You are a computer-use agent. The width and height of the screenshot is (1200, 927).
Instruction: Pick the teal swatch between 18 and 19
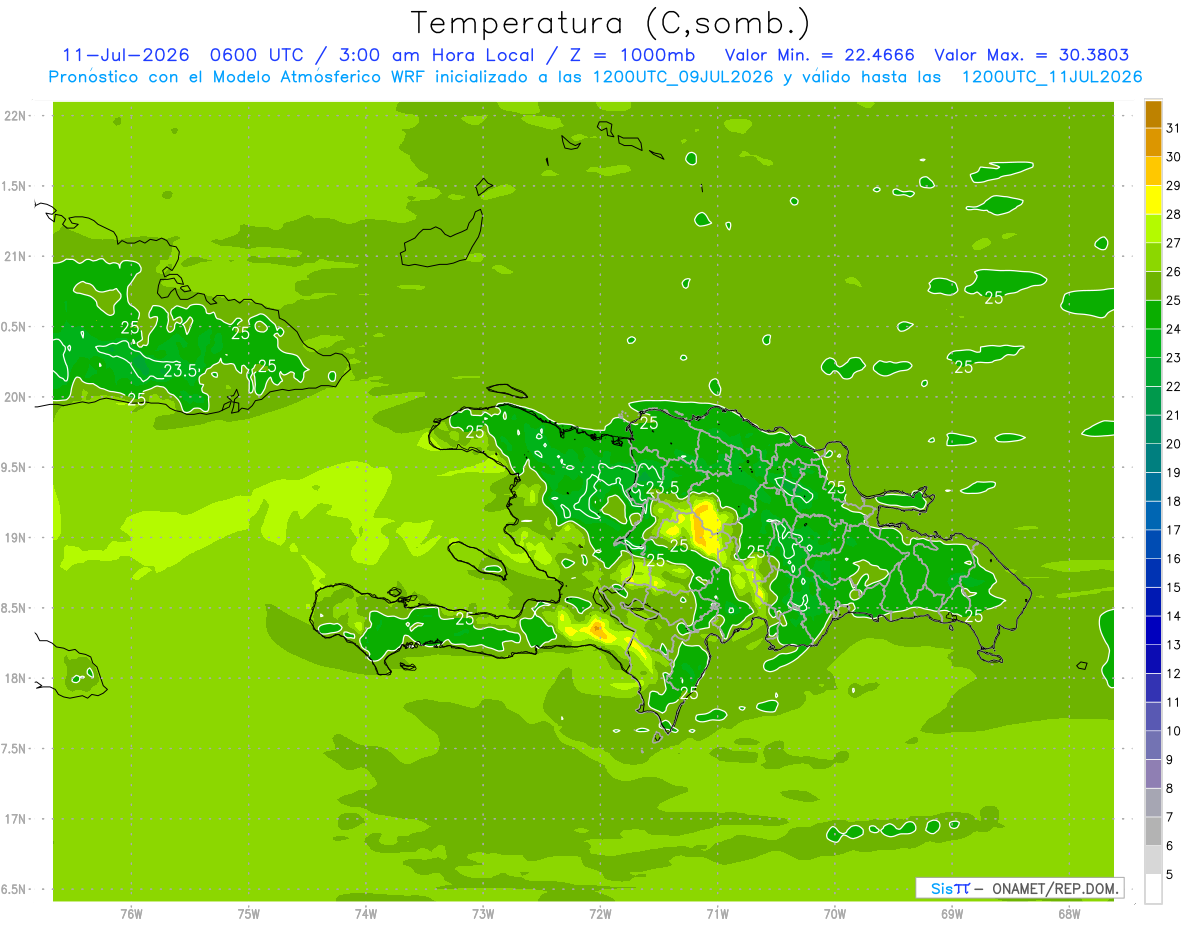(1153, 487)
